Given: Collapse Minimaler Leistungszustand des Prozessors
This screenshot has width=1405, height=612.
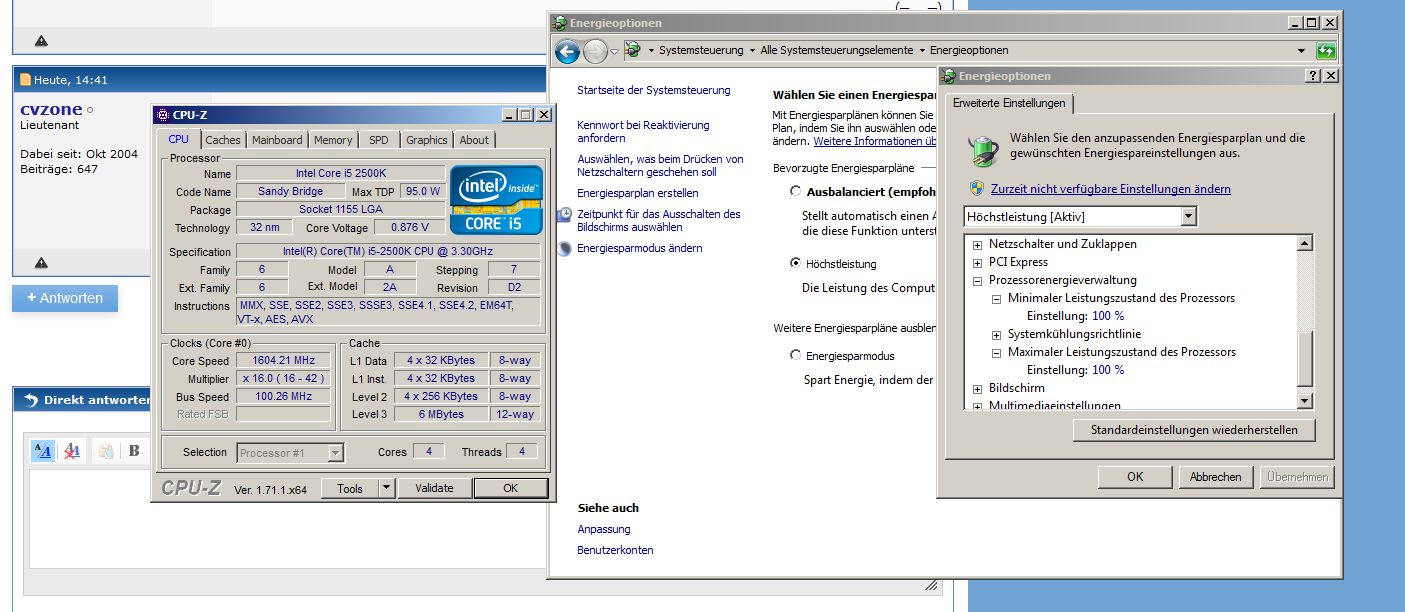Looking at the screenshot, I should [997, 298].
